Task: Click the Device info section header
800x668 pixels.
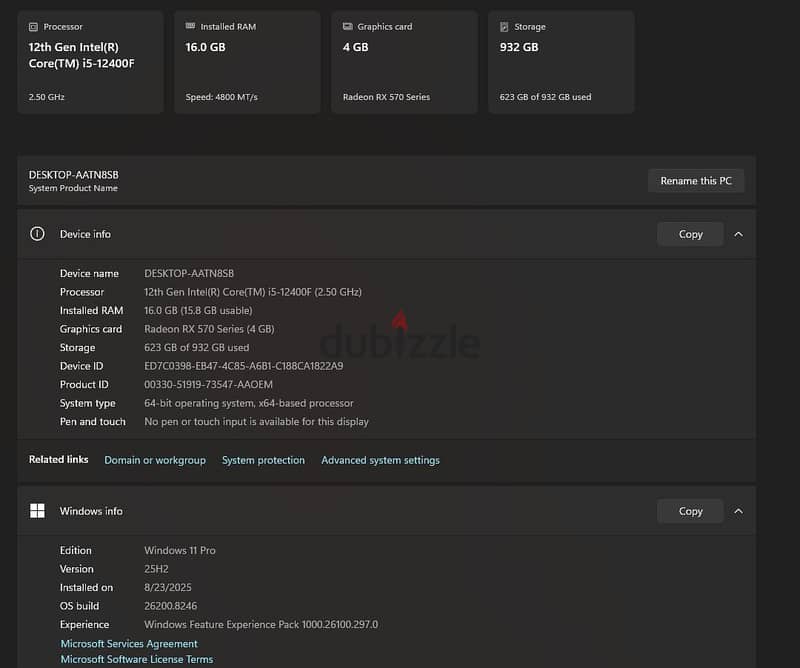Action: click(386, 234)
